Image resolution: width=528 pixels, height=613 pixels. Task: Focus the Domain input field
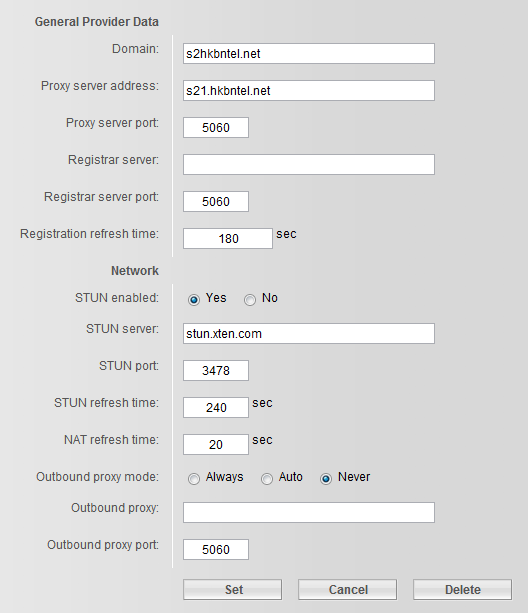point(309,54)
